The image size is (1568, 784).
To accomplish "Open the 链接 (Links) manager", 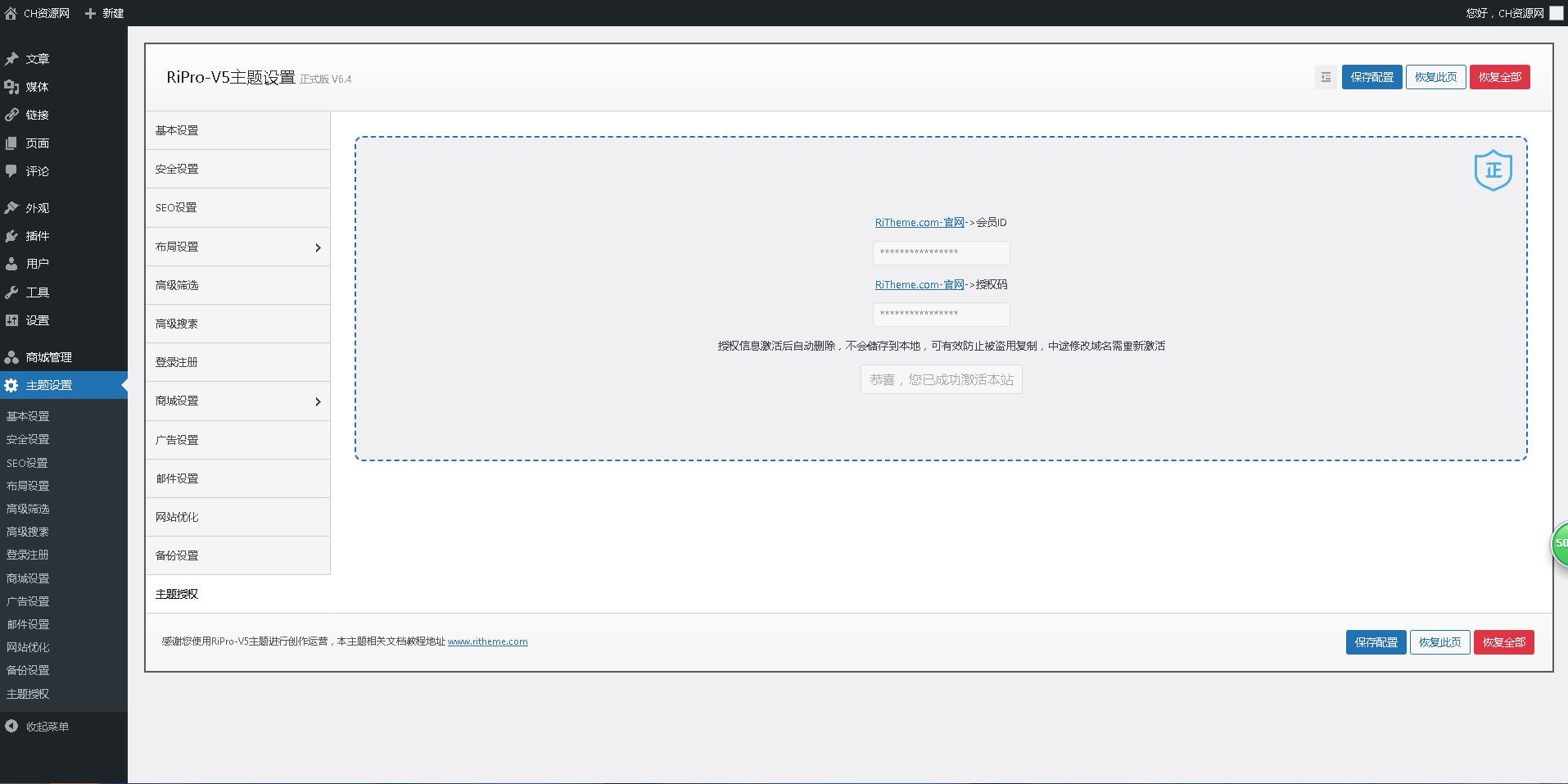I will pyautogui.click(x=35, y=115).
